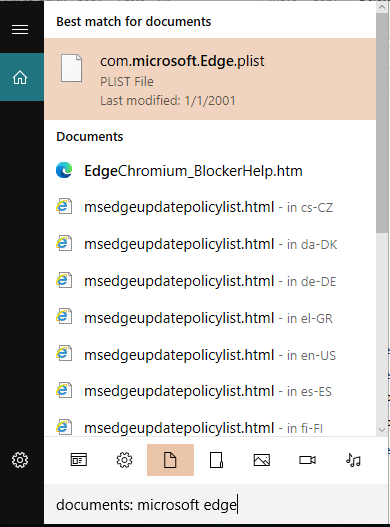Open msedgeupdatepolicylist.html in es-ES
Screen dimensions: 390x527
pyautogui.click(x=210, y=391)
